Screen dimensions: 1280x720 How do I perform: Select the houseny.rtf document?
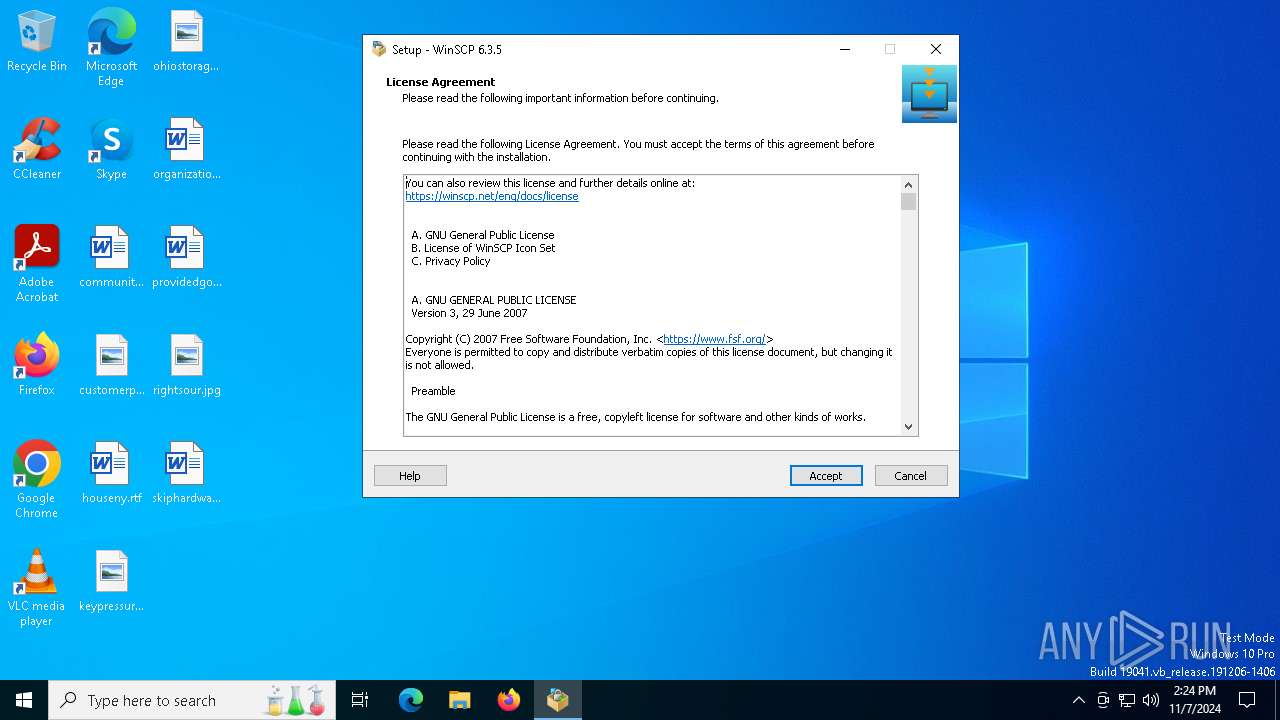(111, 474)
